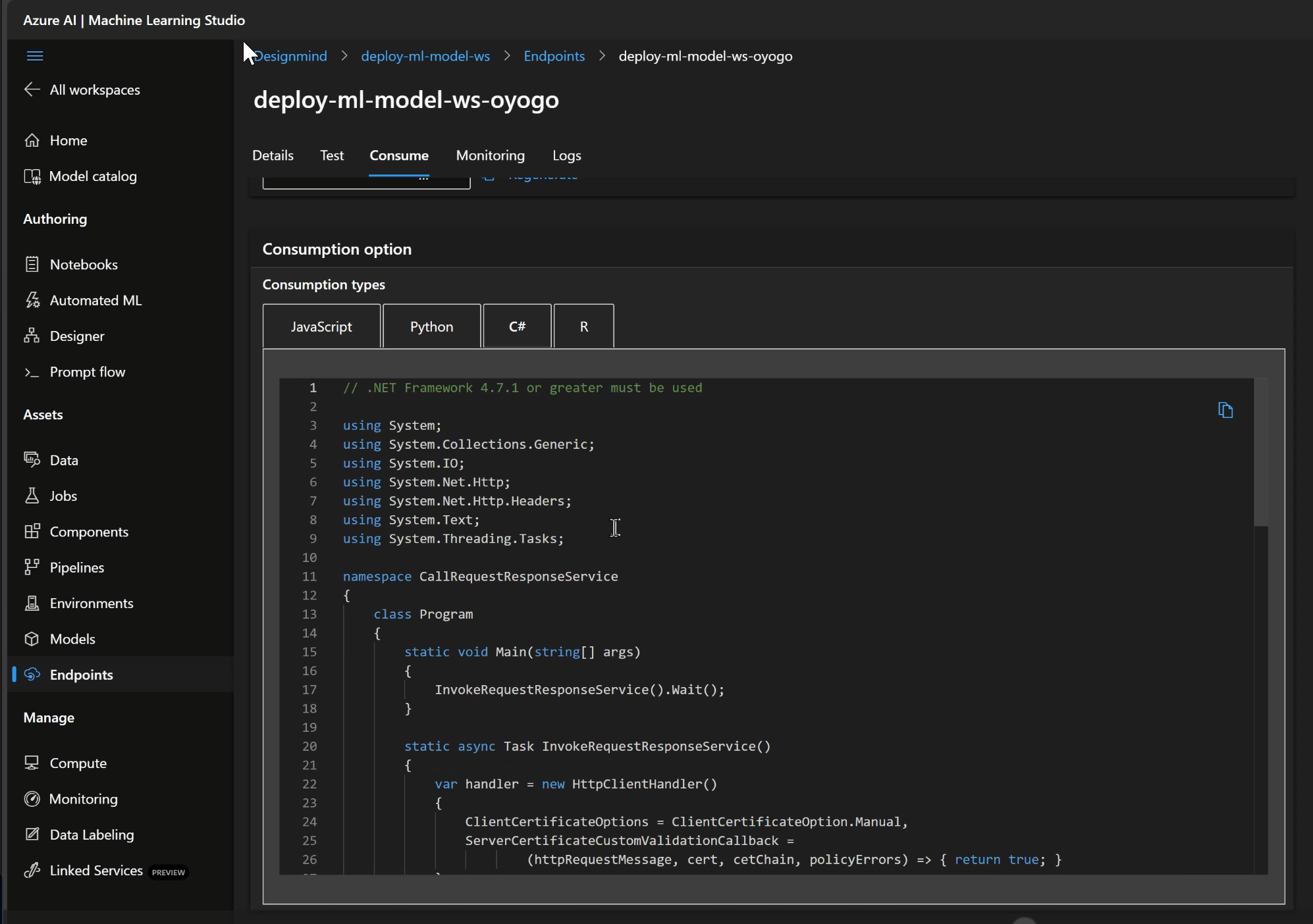Toggle the hamburger navigation menu
Viewport: 1313px width, 924px height.
[x=35, y=56]
